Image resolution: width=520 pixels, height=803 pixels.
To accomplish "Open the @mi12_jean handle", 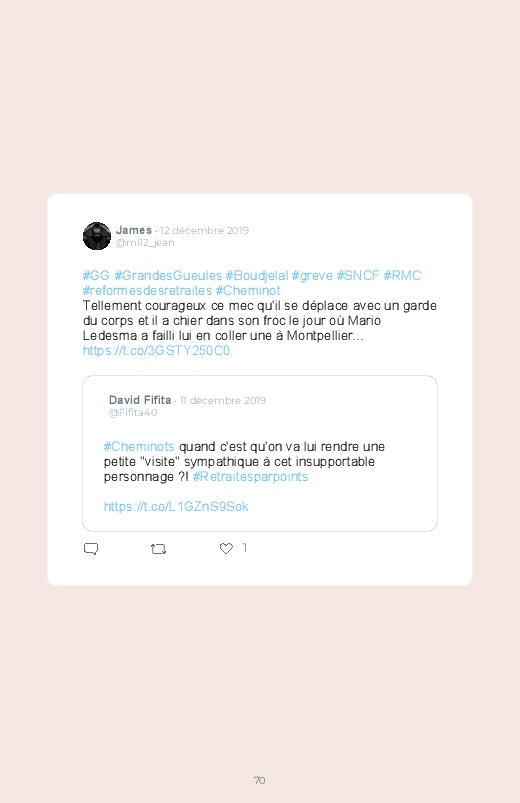I will click(x=145, y=243).
